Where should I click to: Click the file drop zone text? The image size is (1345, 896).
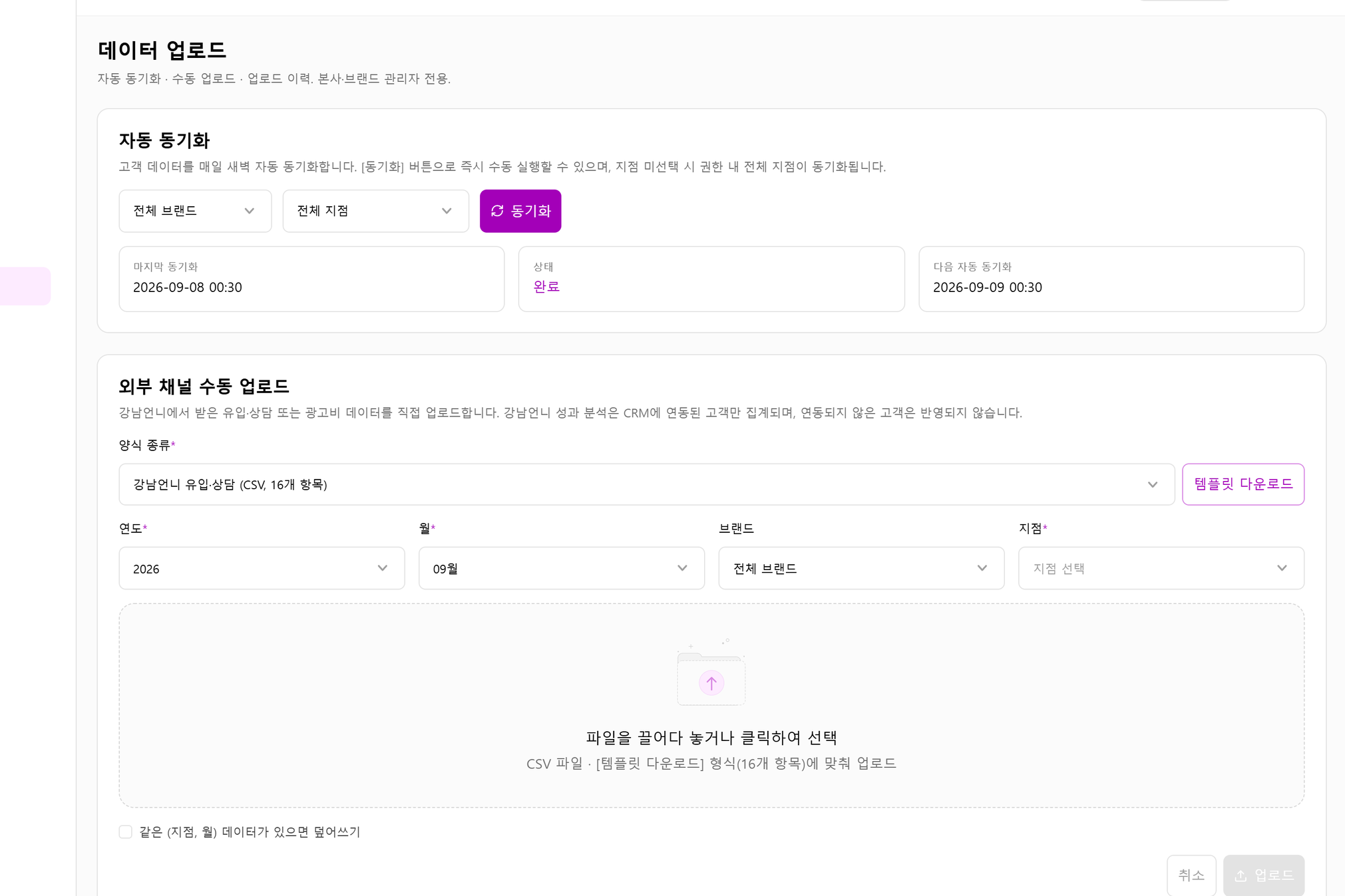711,737
